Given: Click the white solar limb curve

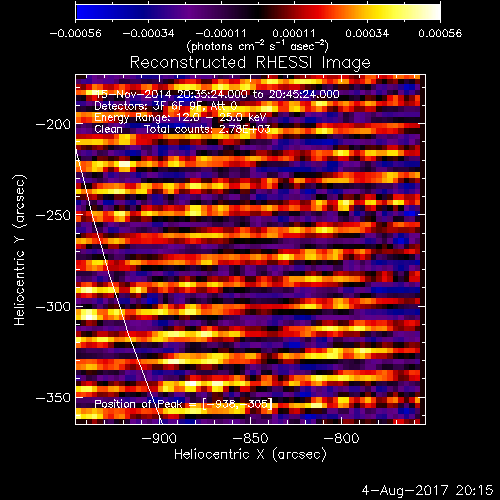Looking at the screenshot, I should coord(115,287).
